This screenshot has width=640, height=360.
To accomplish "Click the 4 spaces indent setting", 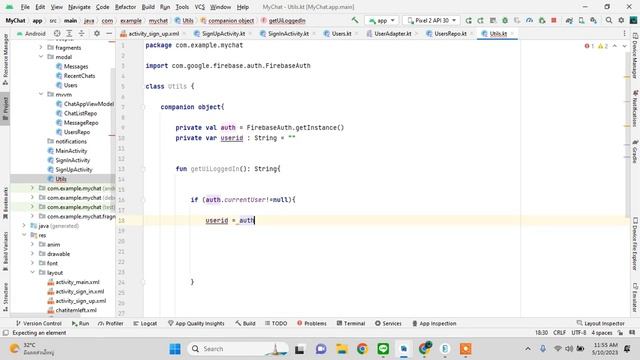I will tap(602, 333).
